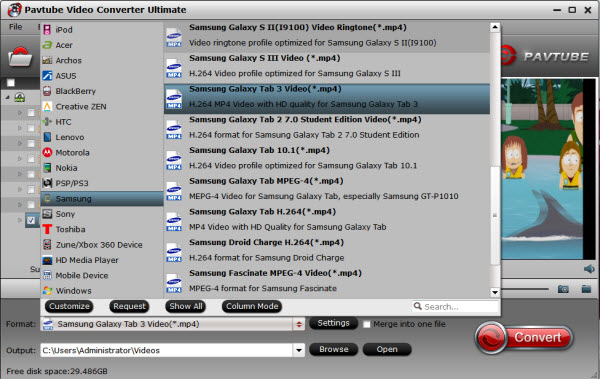This screenshot has height=379, width=600.
Task: Choose Galaxy Tab 2 7.0 Student Edition profile
Action: (327, 129)
